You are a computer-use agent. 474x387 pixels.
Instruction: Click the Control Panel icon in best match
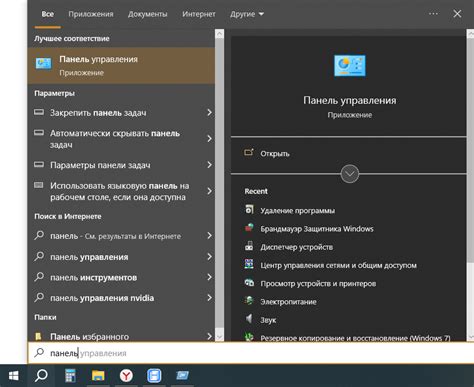click(44, 64)
